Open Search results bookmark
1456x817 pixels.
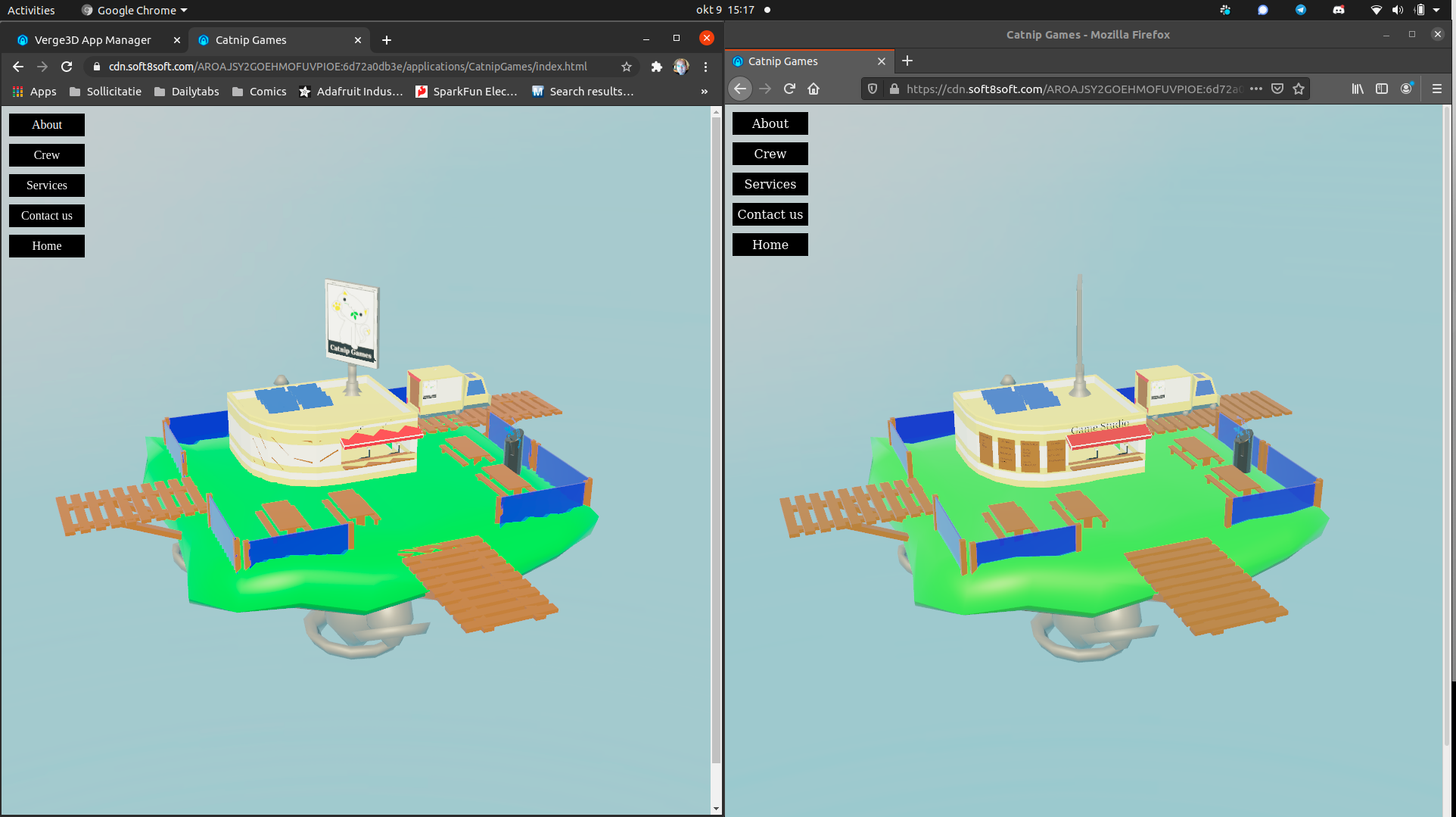[582, 92]
